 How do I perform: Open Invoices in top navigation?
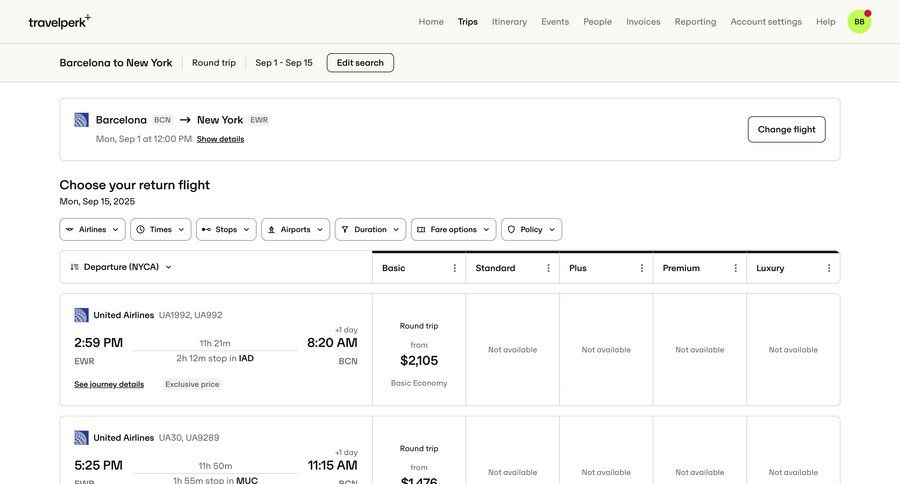tap(643, 22)
